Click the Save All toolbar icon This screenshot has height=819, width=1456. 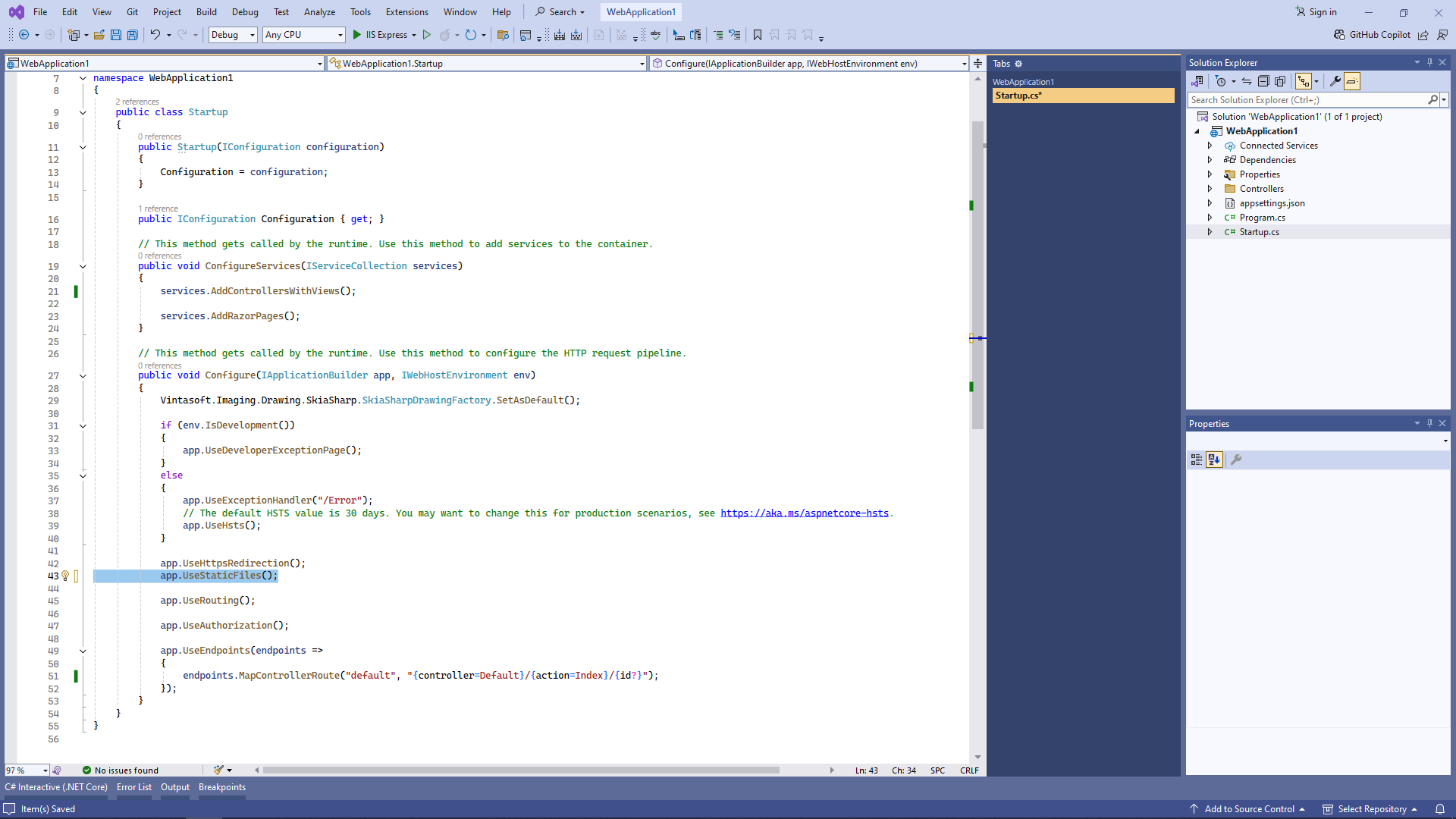[133, 35]
